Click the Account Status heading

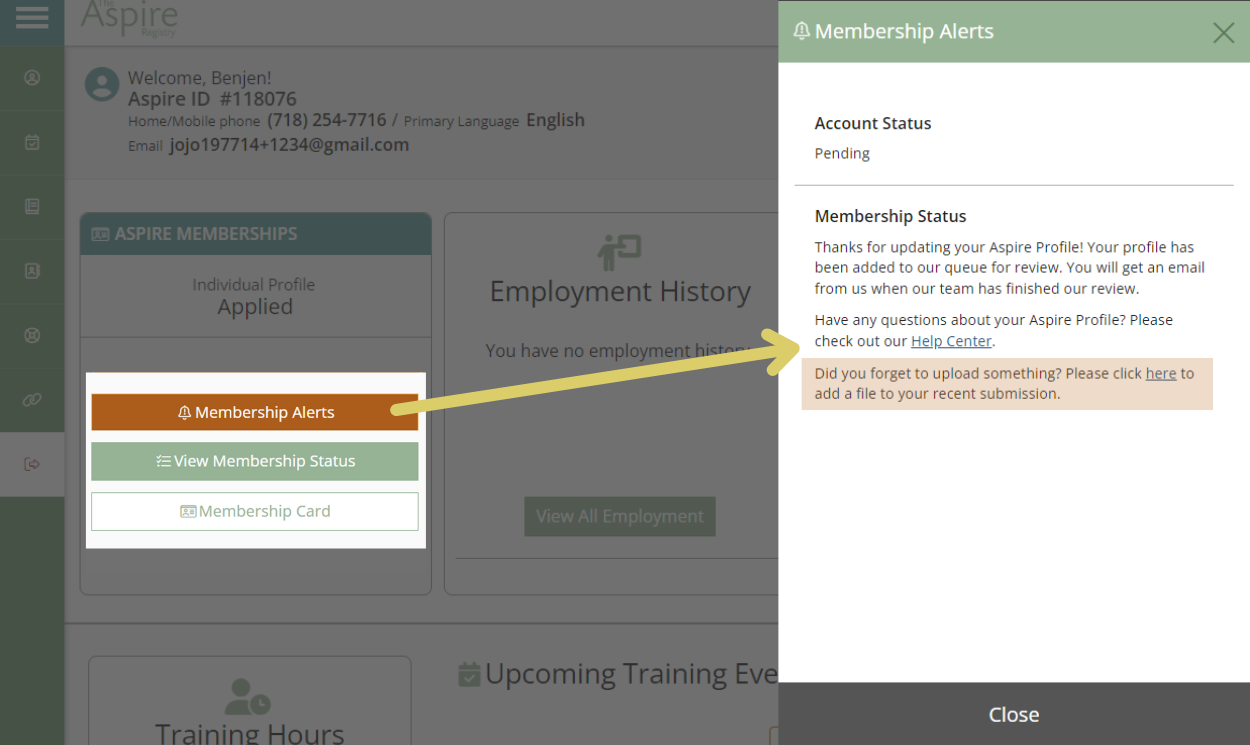coord(873,123)
